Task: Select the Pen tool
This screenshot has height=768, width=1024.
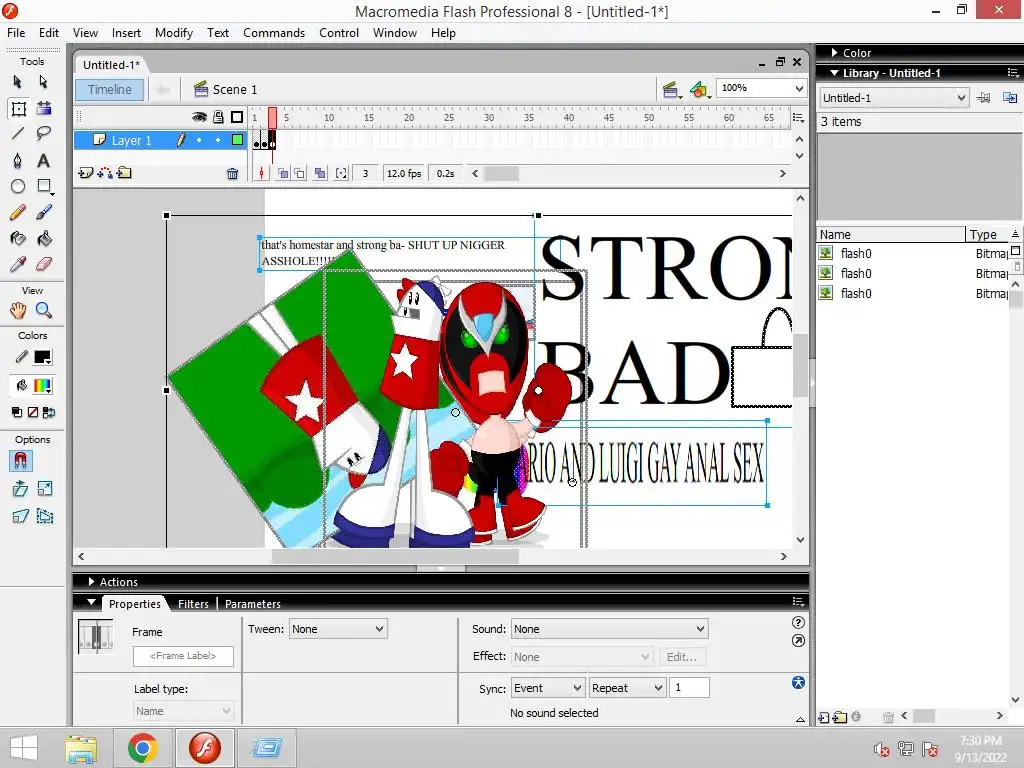Action: (x=18, y=161)
